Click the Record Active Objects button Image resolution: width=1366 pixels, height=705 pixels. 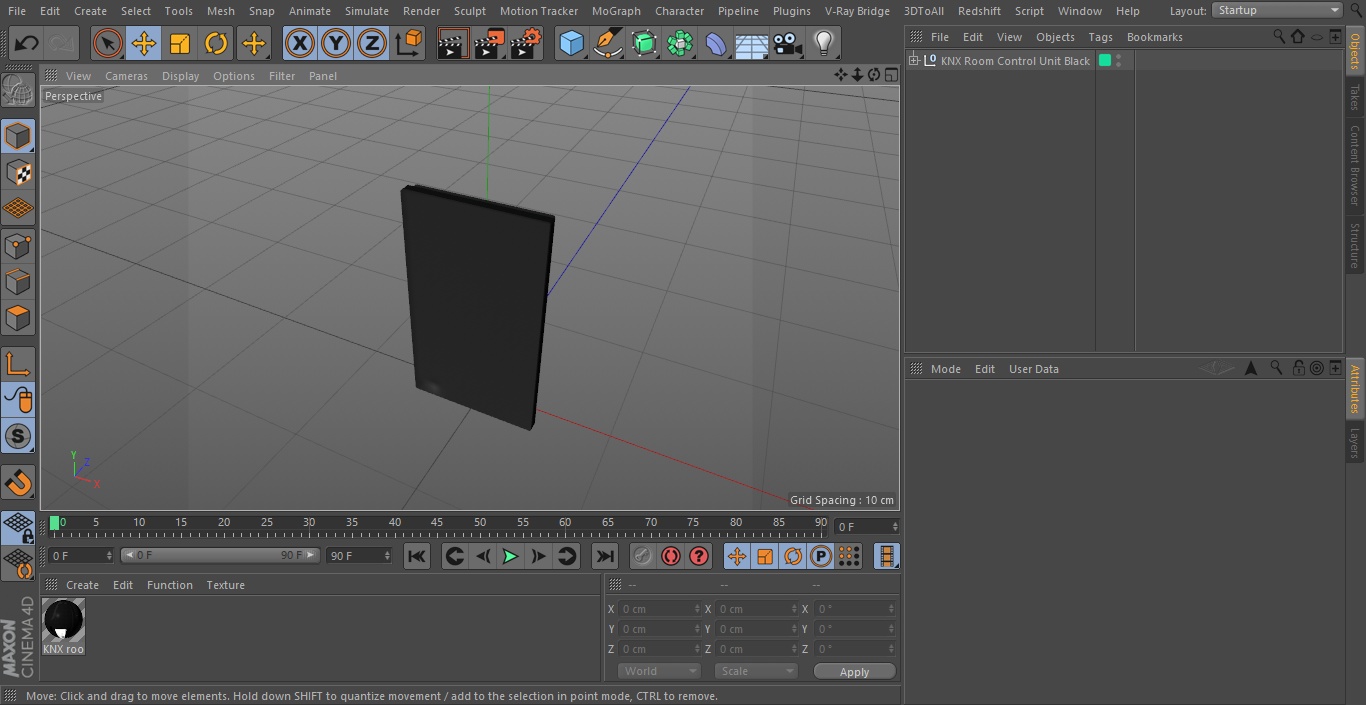(x=643, y=556)
